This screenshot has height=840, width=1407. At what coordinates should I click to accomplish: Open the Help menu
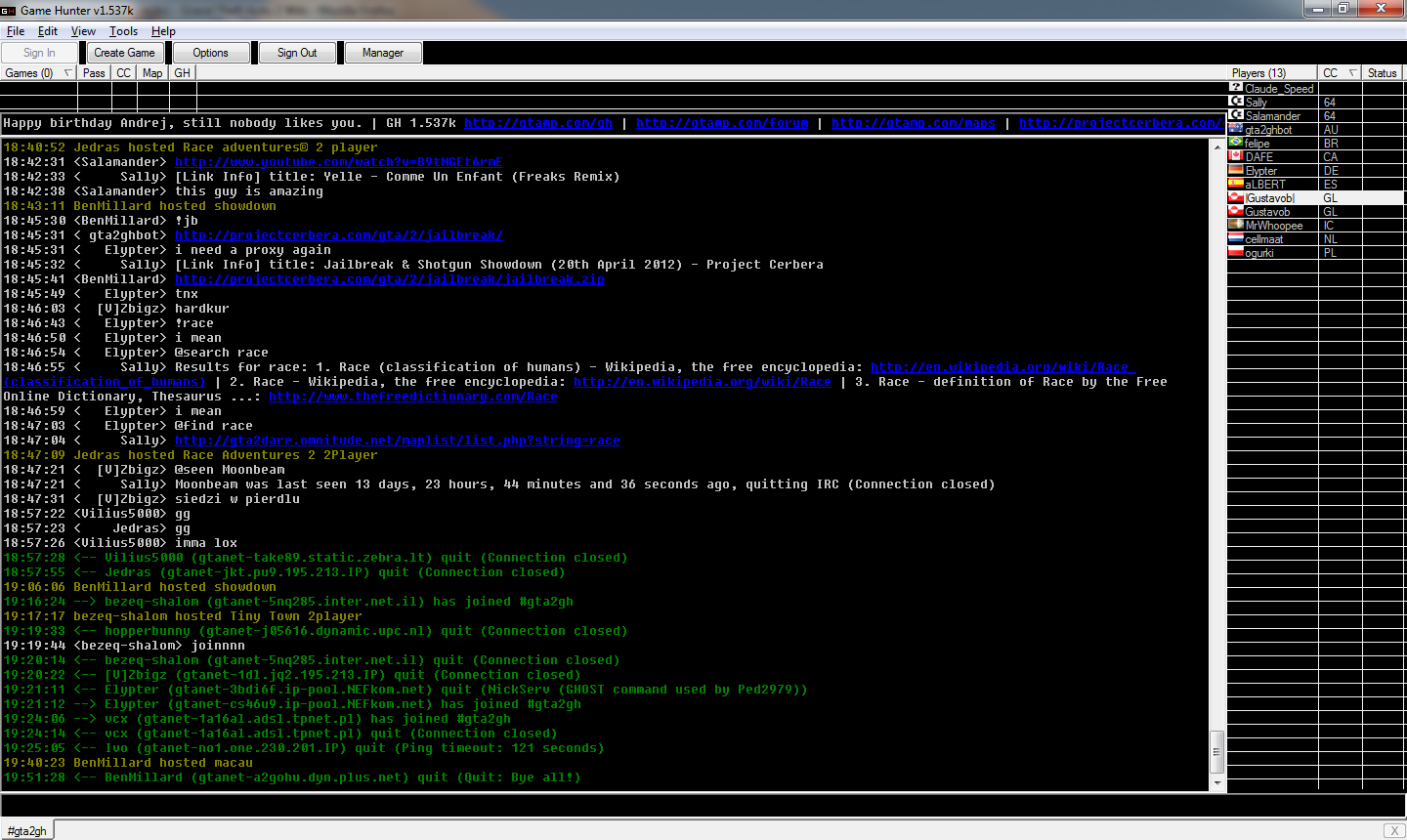pyautogui.click(x=163, y=31)
